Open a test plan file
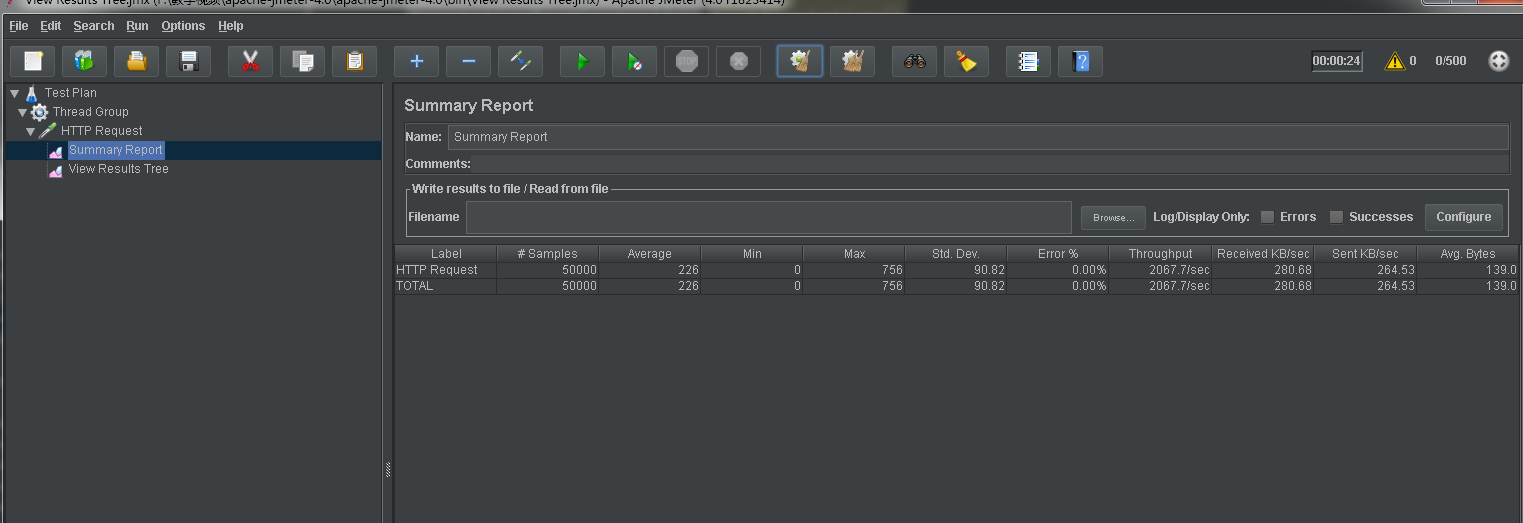Image resolution: width=1523 pixels, height=523 pixels. 136,62
